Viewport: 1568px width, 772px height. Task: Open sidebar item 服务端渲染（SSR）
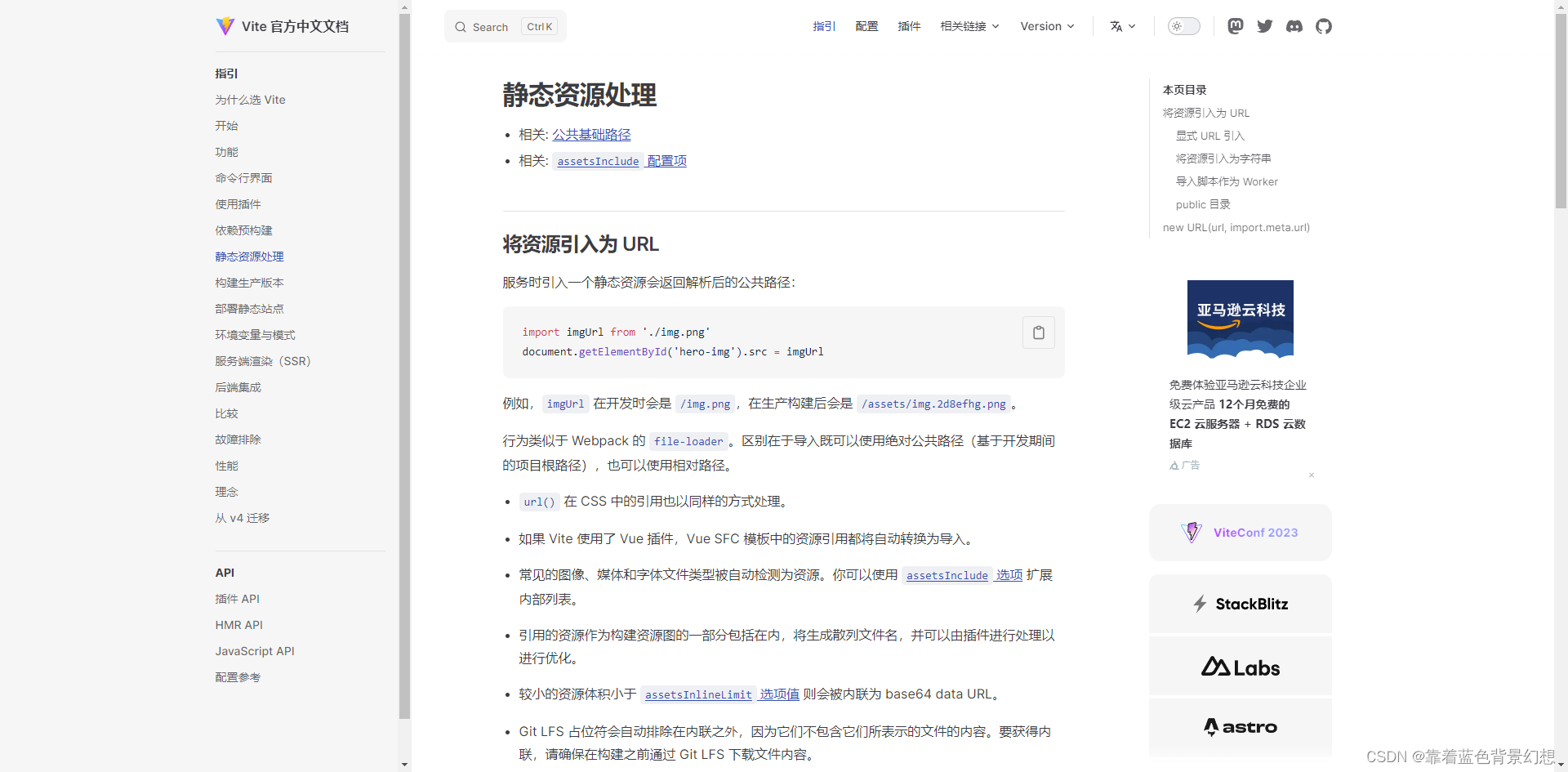[263, 361]
